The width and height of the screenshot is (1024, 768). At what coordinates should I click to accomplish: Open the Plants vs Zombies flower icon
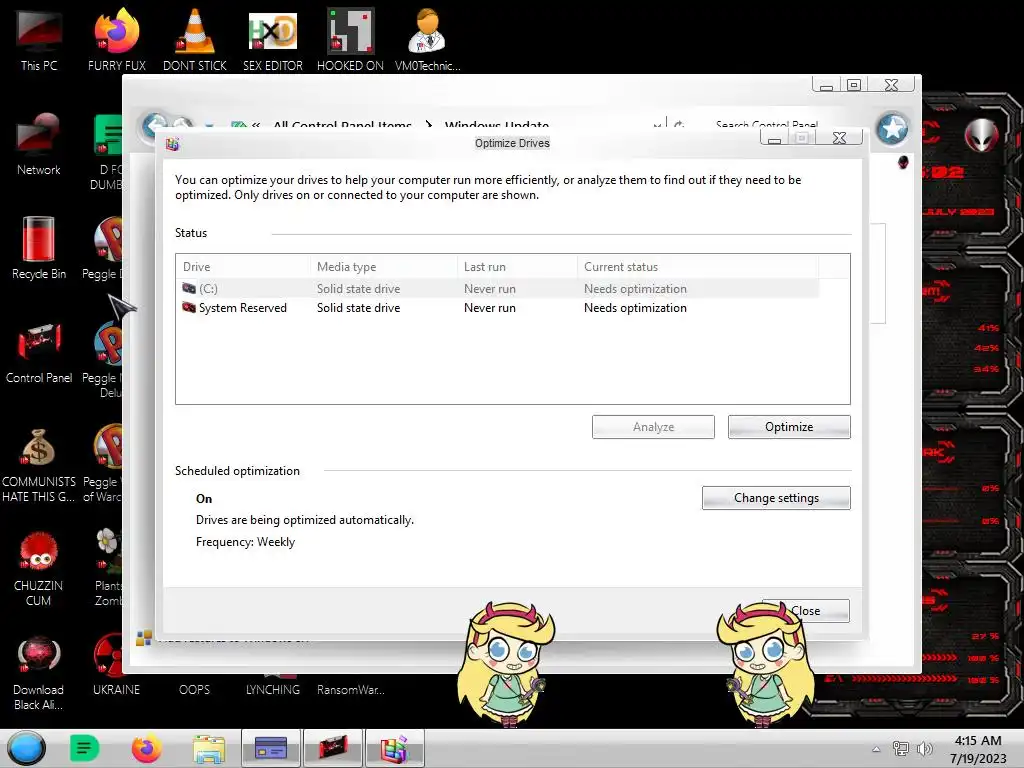coord(108,567)
